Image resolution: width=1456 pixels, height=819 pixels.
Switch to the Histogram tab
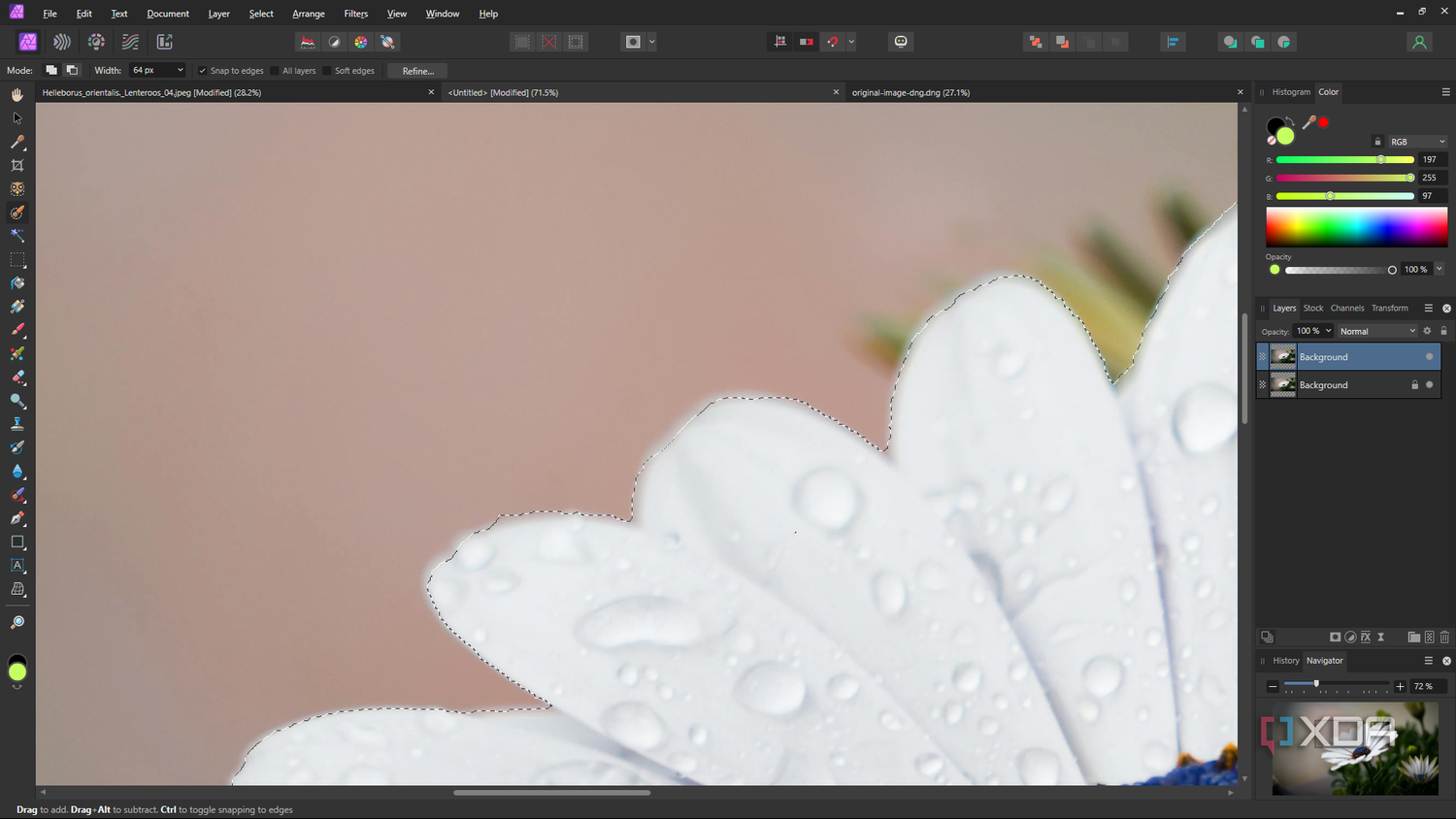[x=1291, y=92]
